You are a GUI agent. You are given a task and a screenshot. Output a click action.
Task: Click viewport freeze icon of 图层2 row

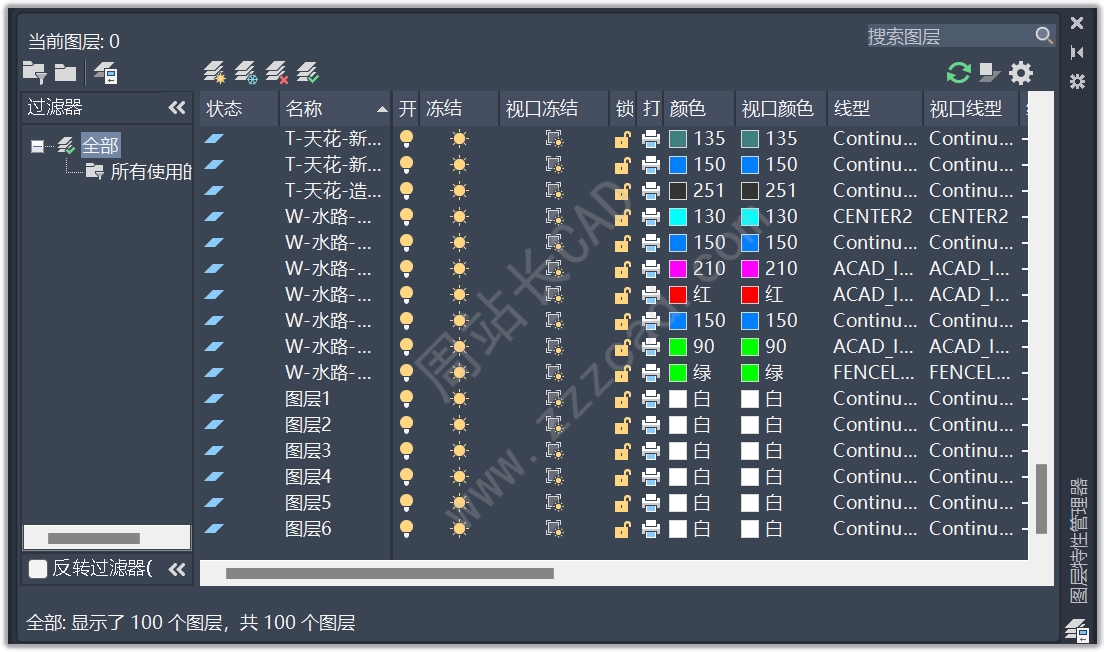click(555, 425)
